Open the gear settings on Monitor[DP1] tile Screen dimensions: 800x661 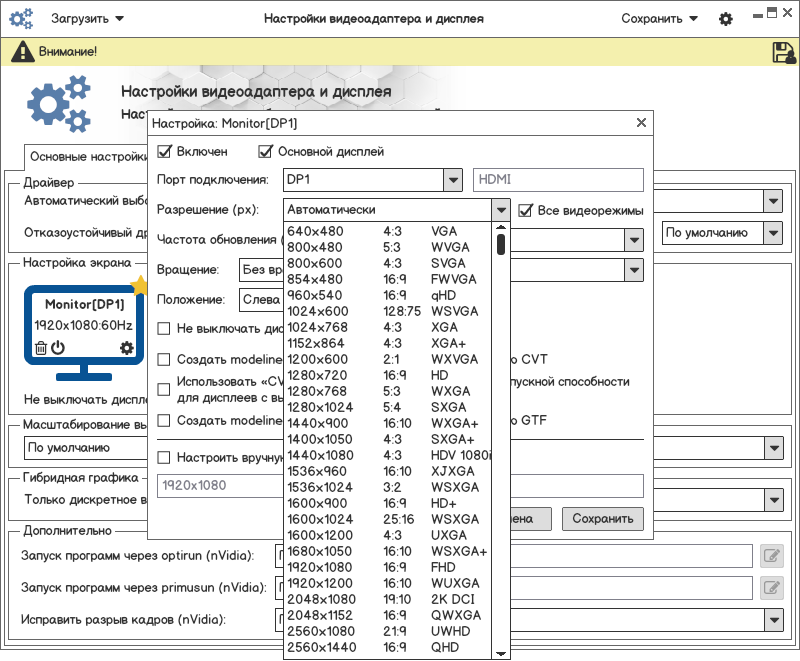[x=126, y=348]
